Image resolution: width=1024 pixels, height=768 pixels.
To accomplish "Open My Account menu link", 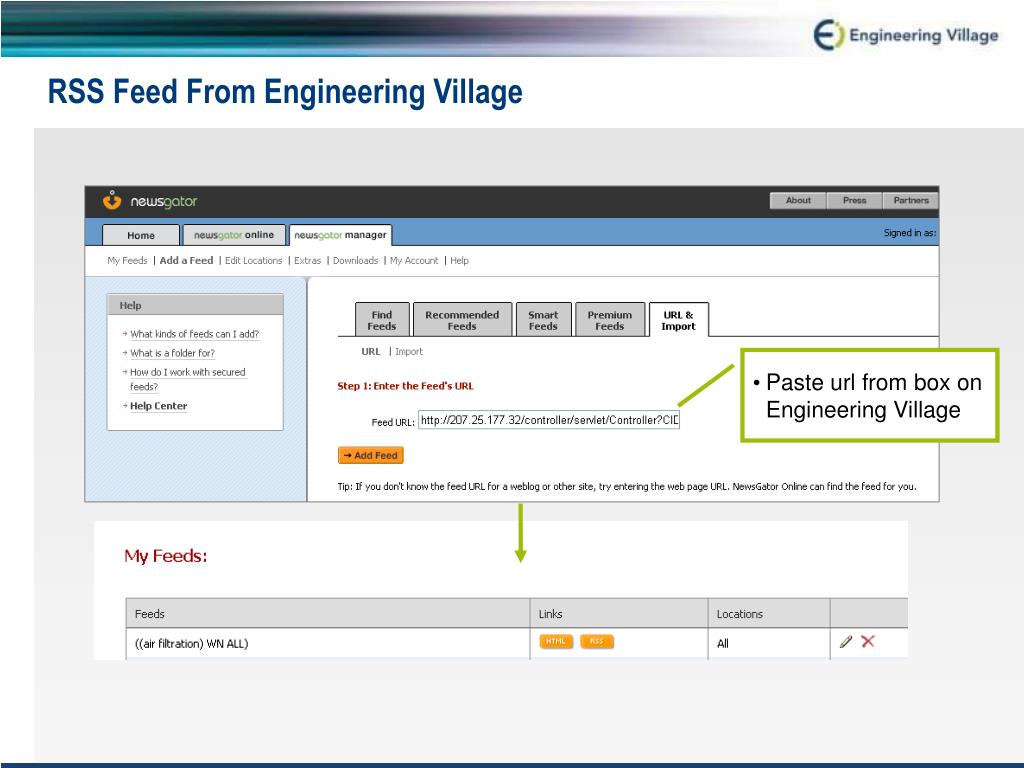I will coord(414,261).
